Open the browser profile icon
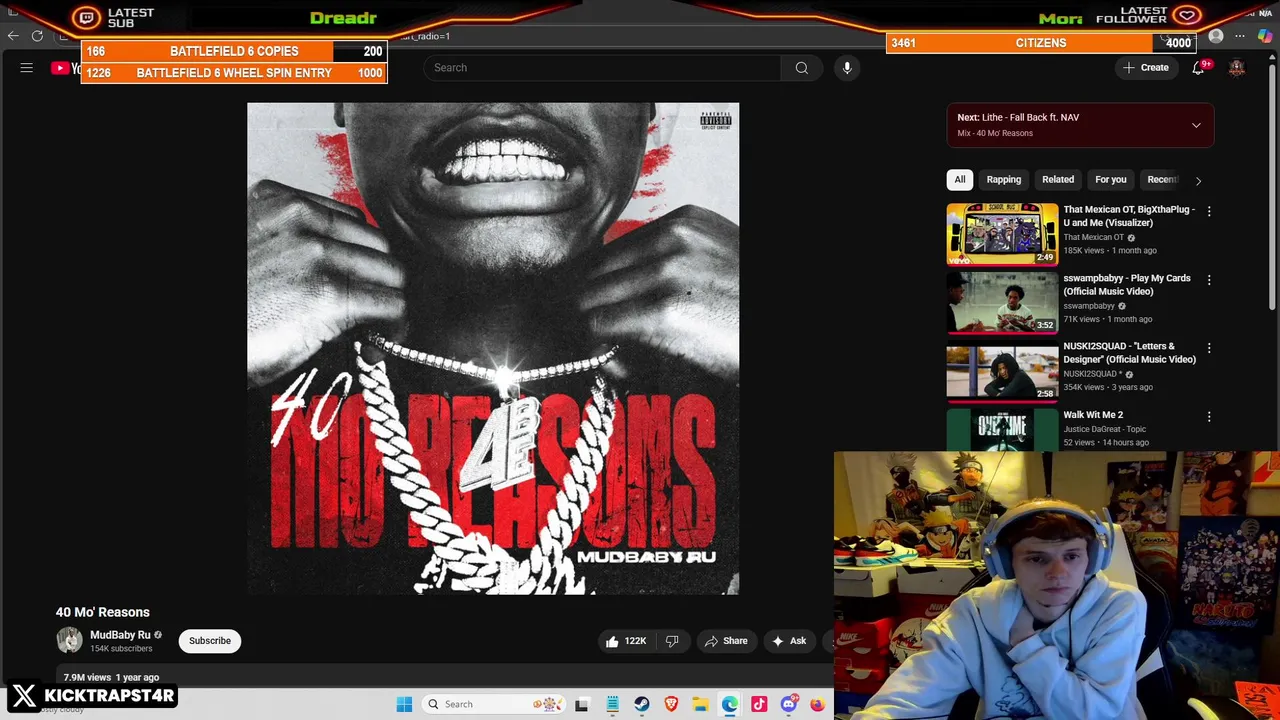This screenshot has width=1280, height=720. click(1216, 36)
